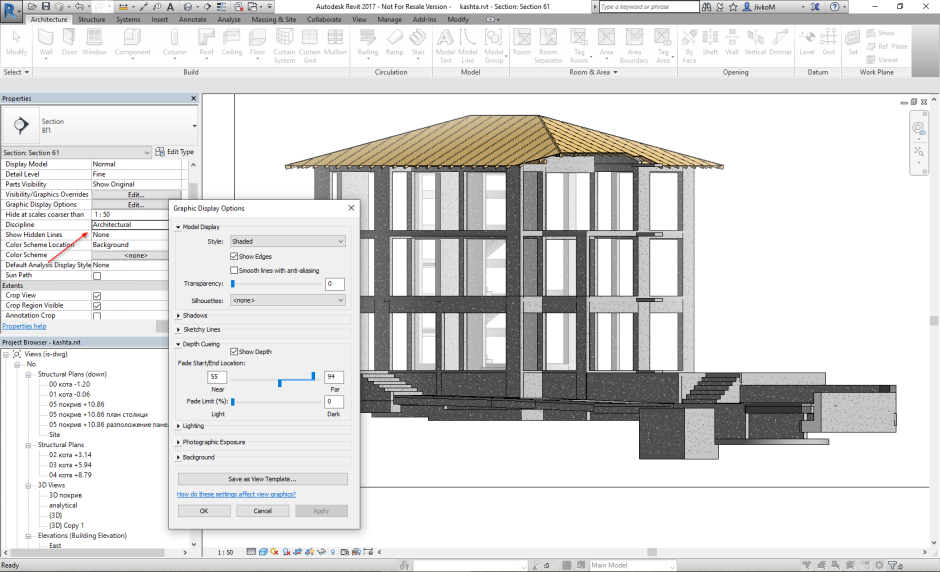
Task: Click Save as View Template button
Action: (x=263, y=479)
